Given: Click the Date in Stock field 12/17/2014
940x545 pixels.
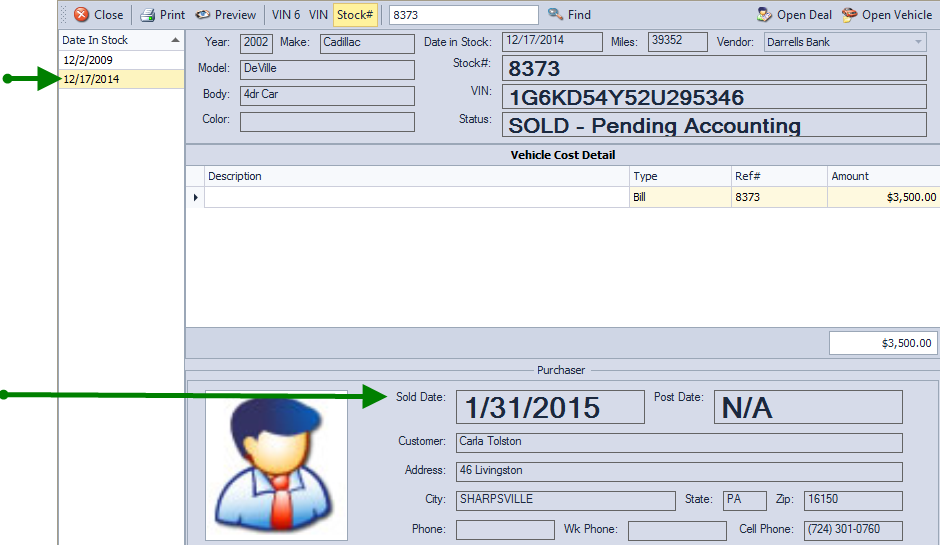Looking at the screenshot, I should coord(552,41).
